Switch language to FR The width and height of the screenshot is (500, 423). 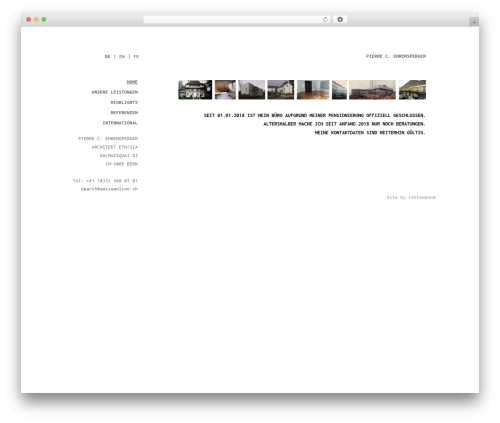click(136, 56)
